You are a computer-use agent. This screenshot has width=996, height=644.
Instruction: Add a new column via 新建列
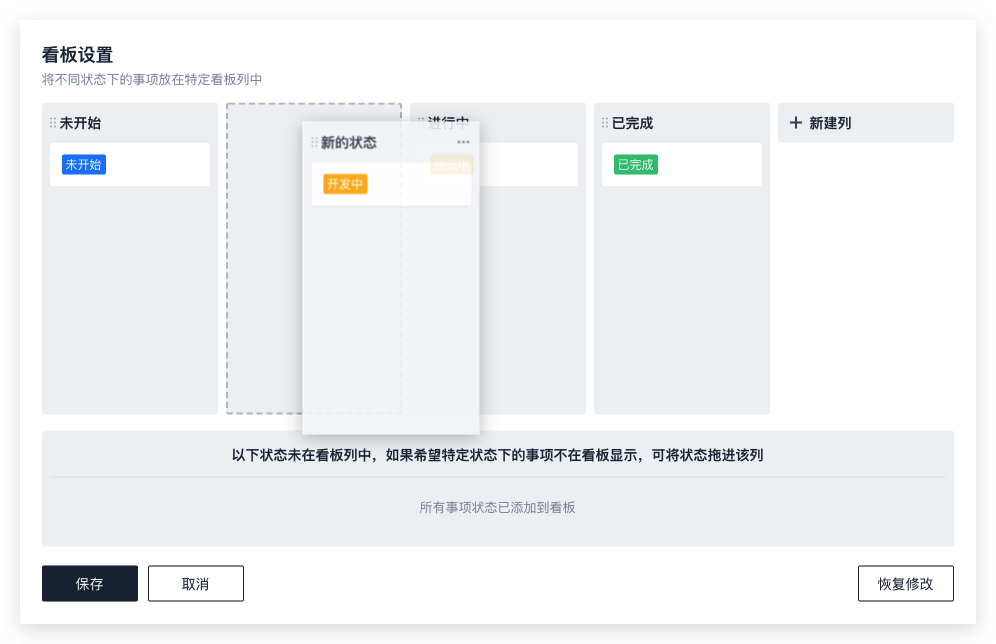click(x=866, y=123)
